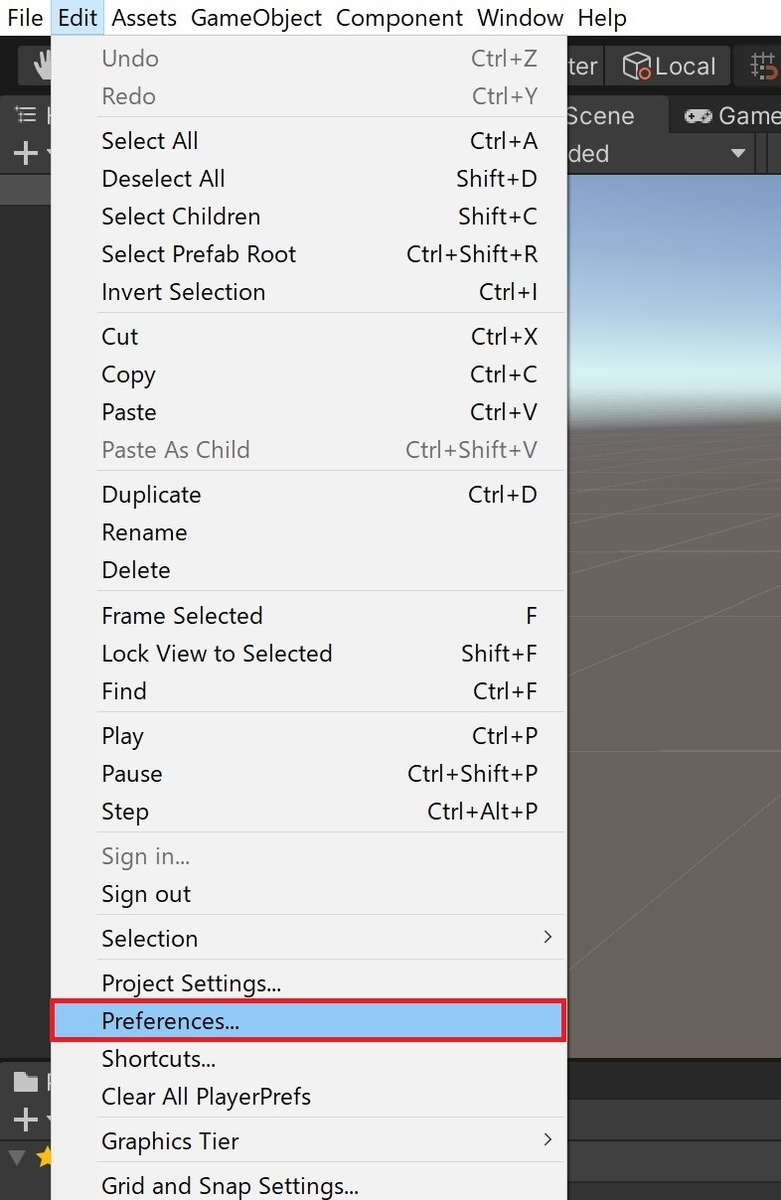
Task: Collapse the Favorites section triangle
Action: click(x=16, y=1157)
